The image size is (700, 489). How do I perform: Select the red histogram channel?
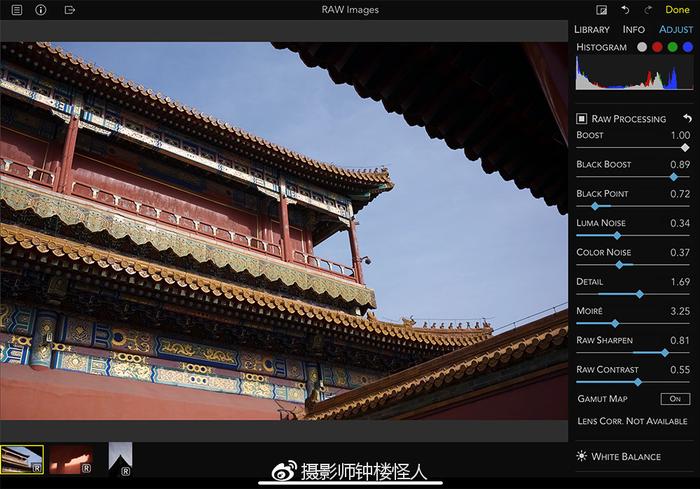(x=657, y=47)
